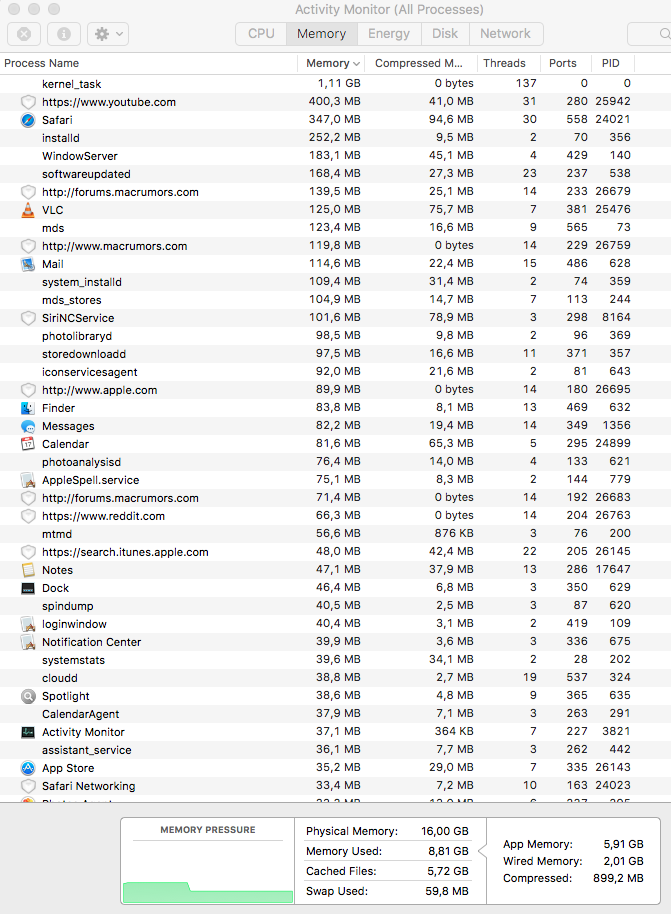Sort by PID column header
Image resolution: width=671 pixels, height=914 pixels.
[611, 63]
